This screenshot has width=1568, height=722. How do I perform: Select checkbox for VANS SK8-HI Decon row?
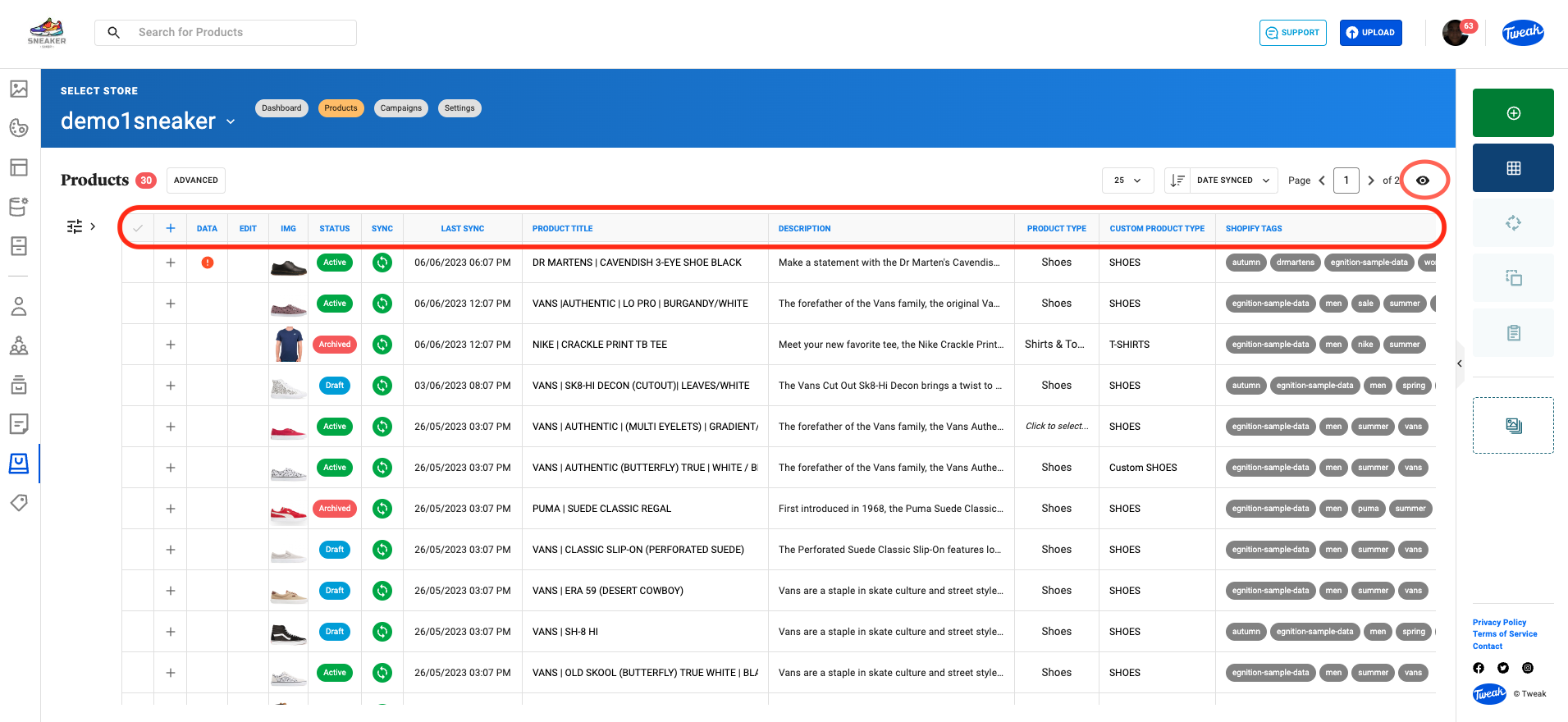pos(138,386)
